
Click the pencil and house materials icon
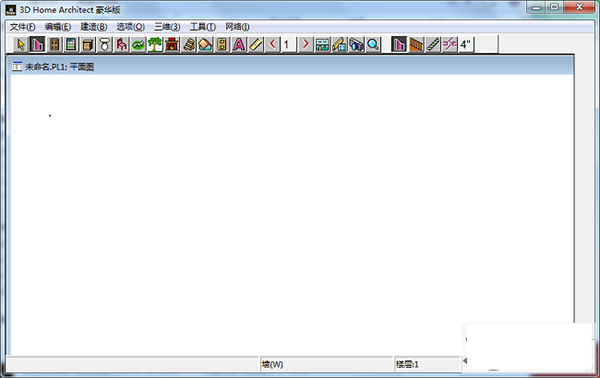pyautogui.click(x=339, y=45)
